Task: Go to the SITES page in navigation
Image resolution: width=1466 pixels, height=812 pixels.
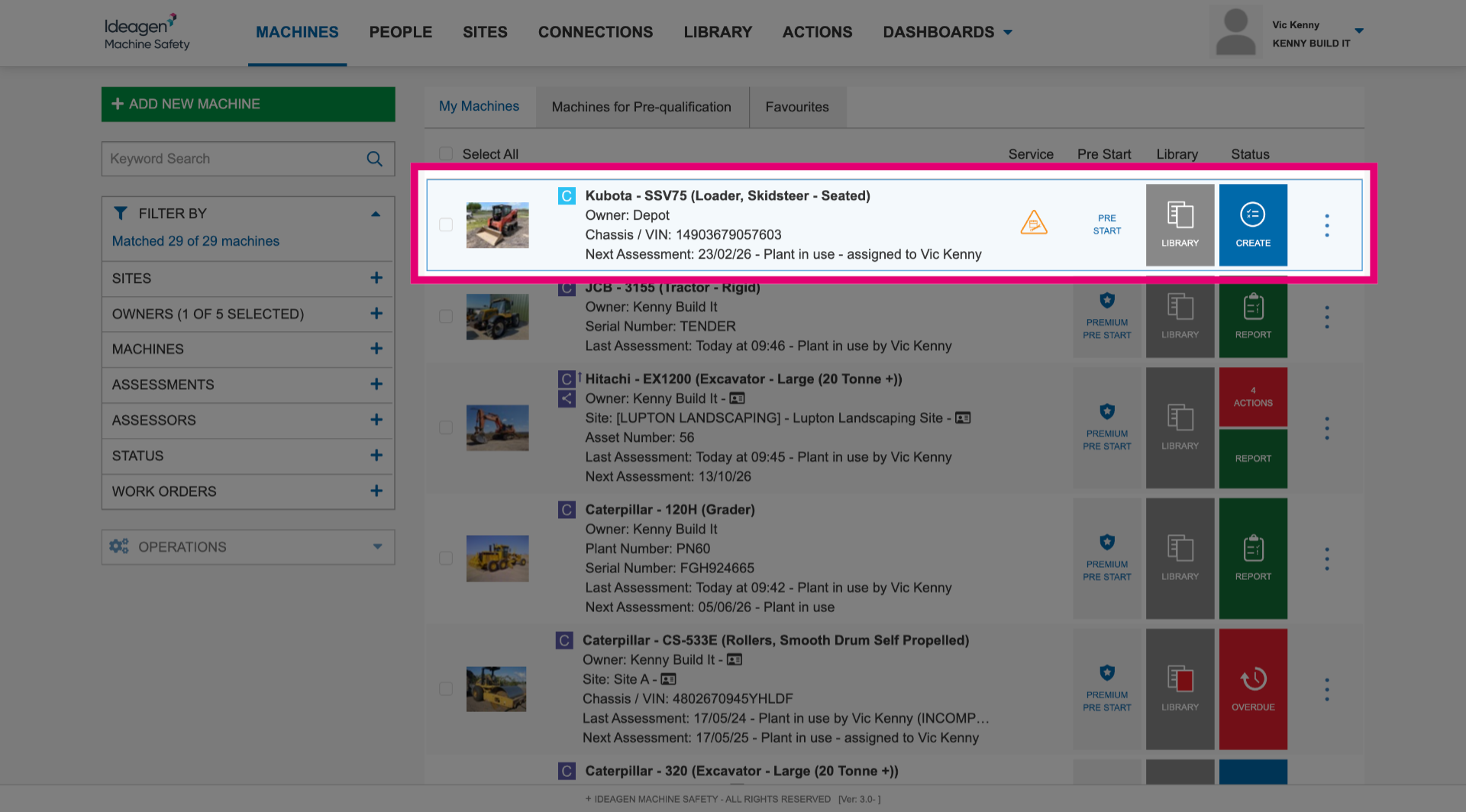Action: click(x=485, y=32)
